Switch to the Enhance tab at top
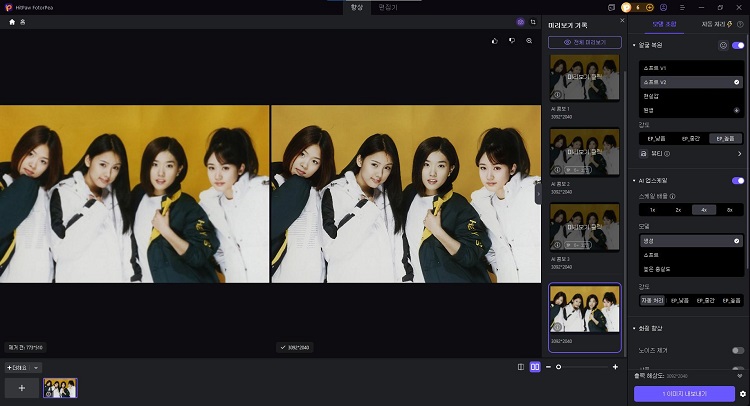 pos(357,7)
